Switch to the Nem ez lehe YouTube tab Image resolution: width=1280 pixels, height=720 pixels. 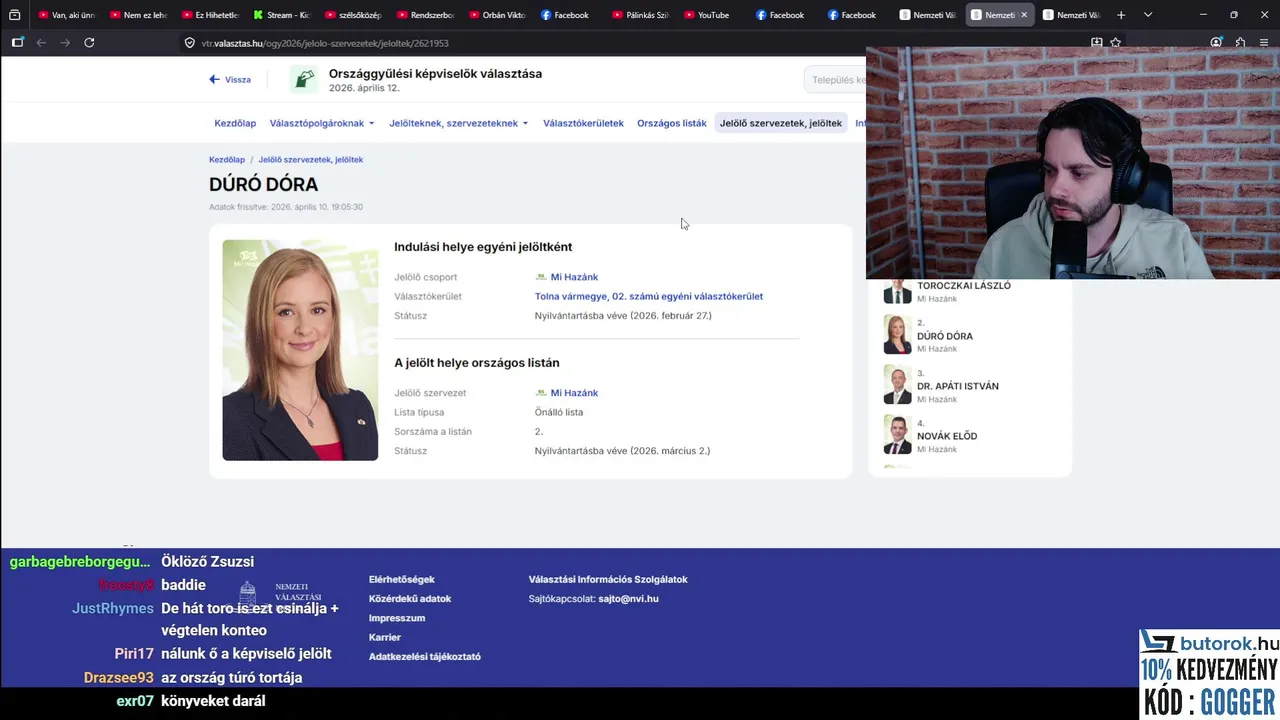[137, 15]
